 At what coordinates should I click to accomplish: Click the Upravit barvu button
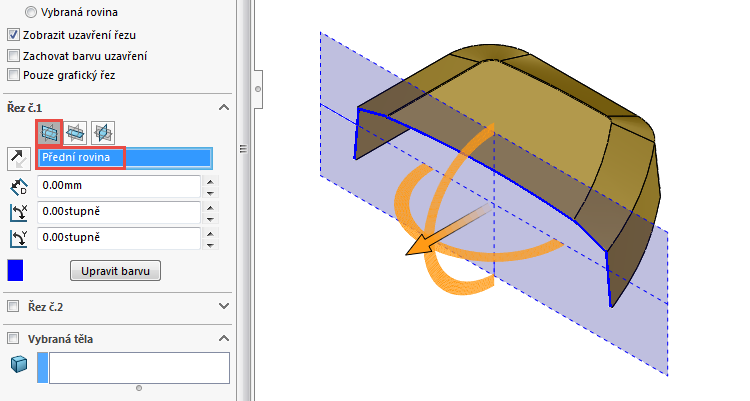click(115, 271)
